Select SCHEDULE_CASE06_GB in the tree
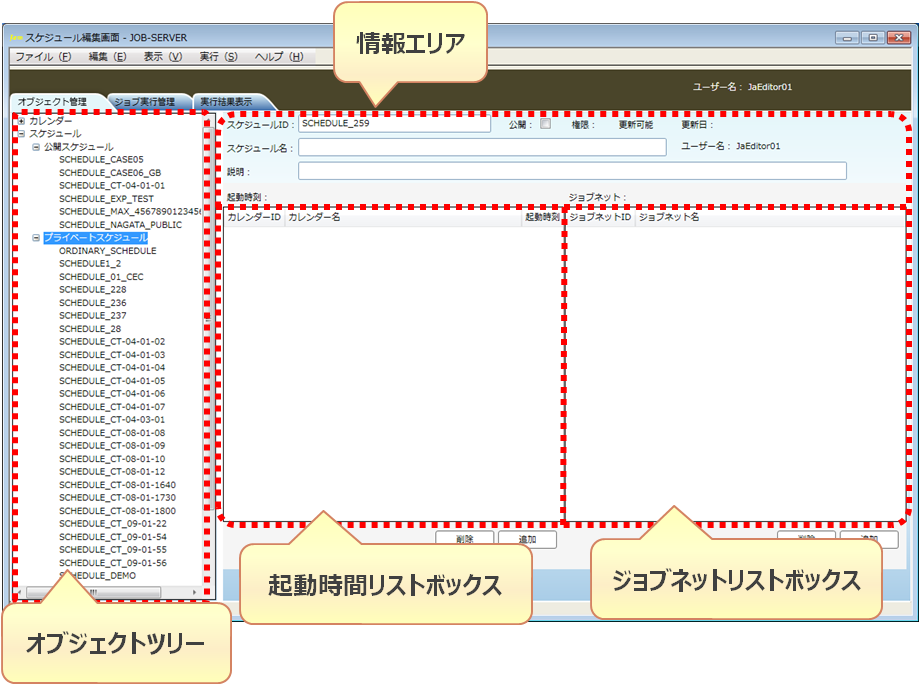The image size is (920, 685). 110,173
